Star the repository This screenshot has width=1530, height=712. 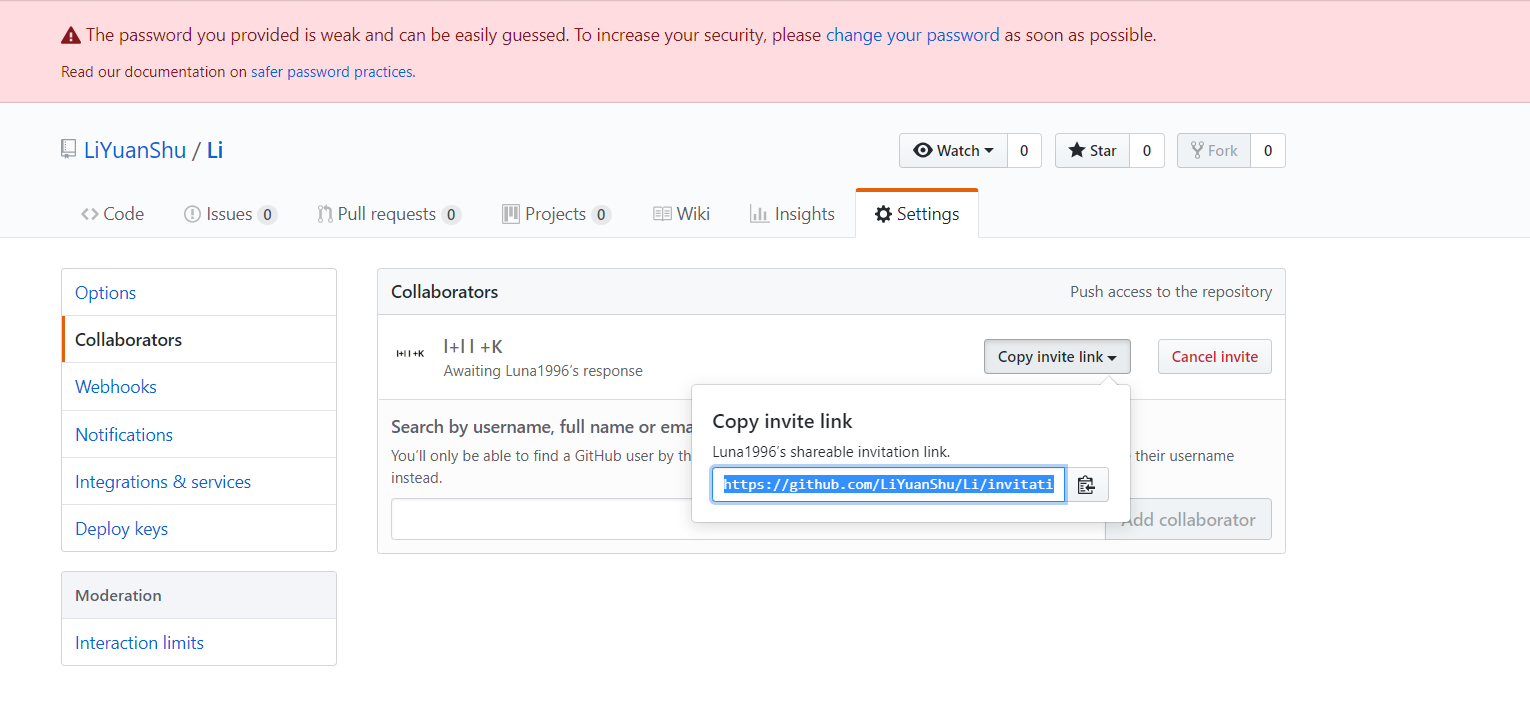pyautogui.click(x=1092, y=151)
